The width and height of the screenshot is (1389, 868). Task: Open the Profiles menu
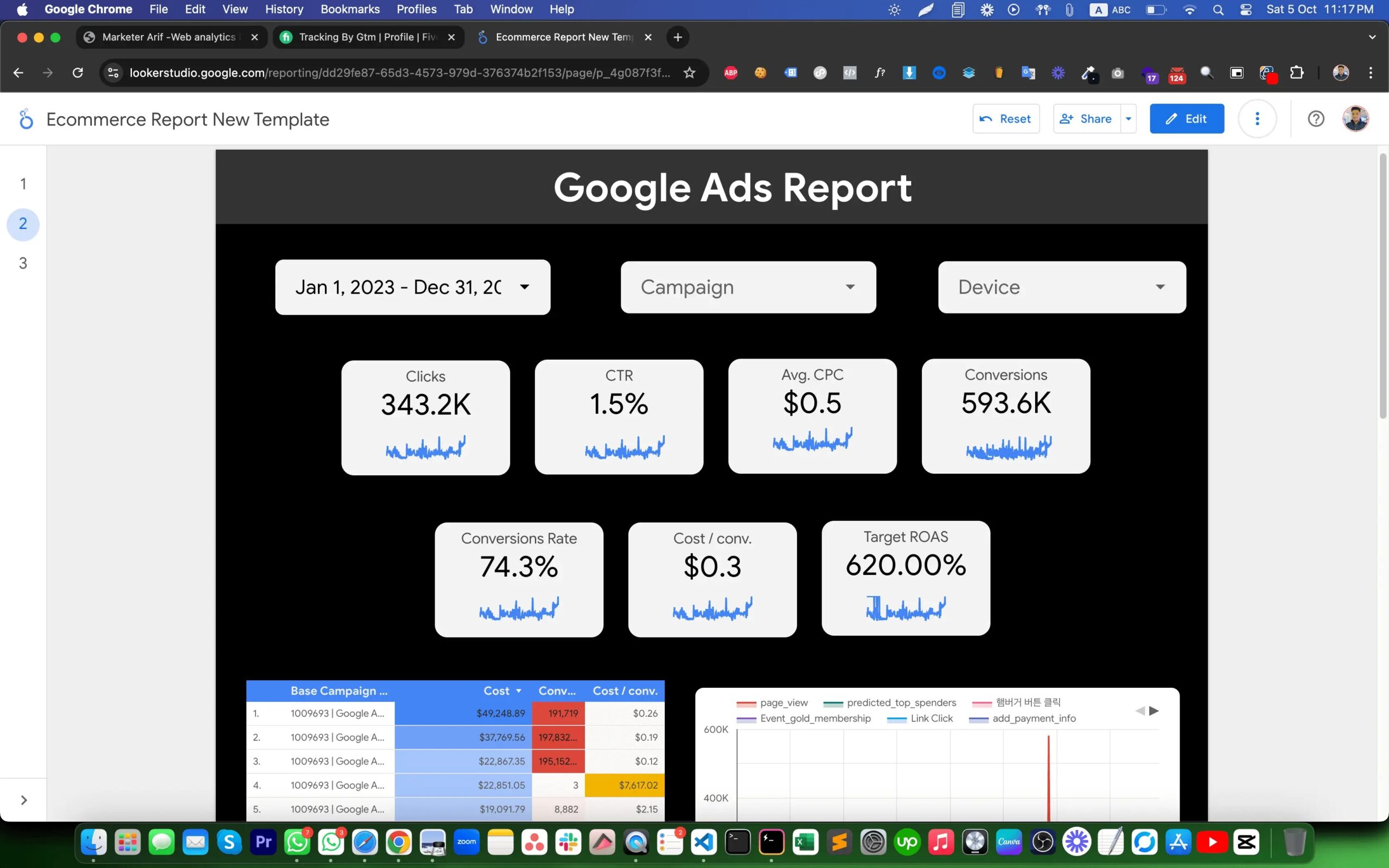tap(417, 9)
